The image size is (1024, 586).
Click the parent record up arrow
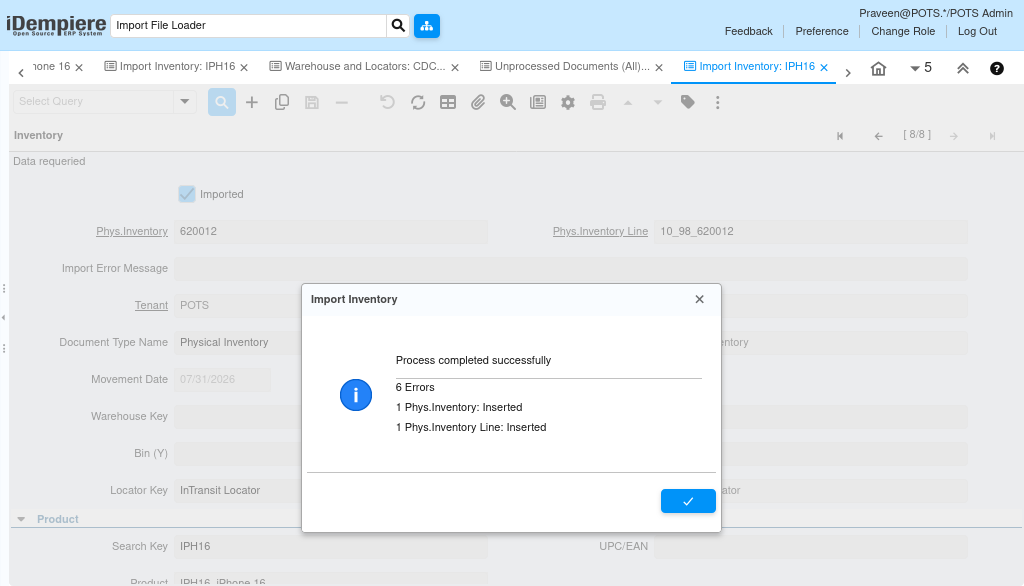[x=628, y=103]
